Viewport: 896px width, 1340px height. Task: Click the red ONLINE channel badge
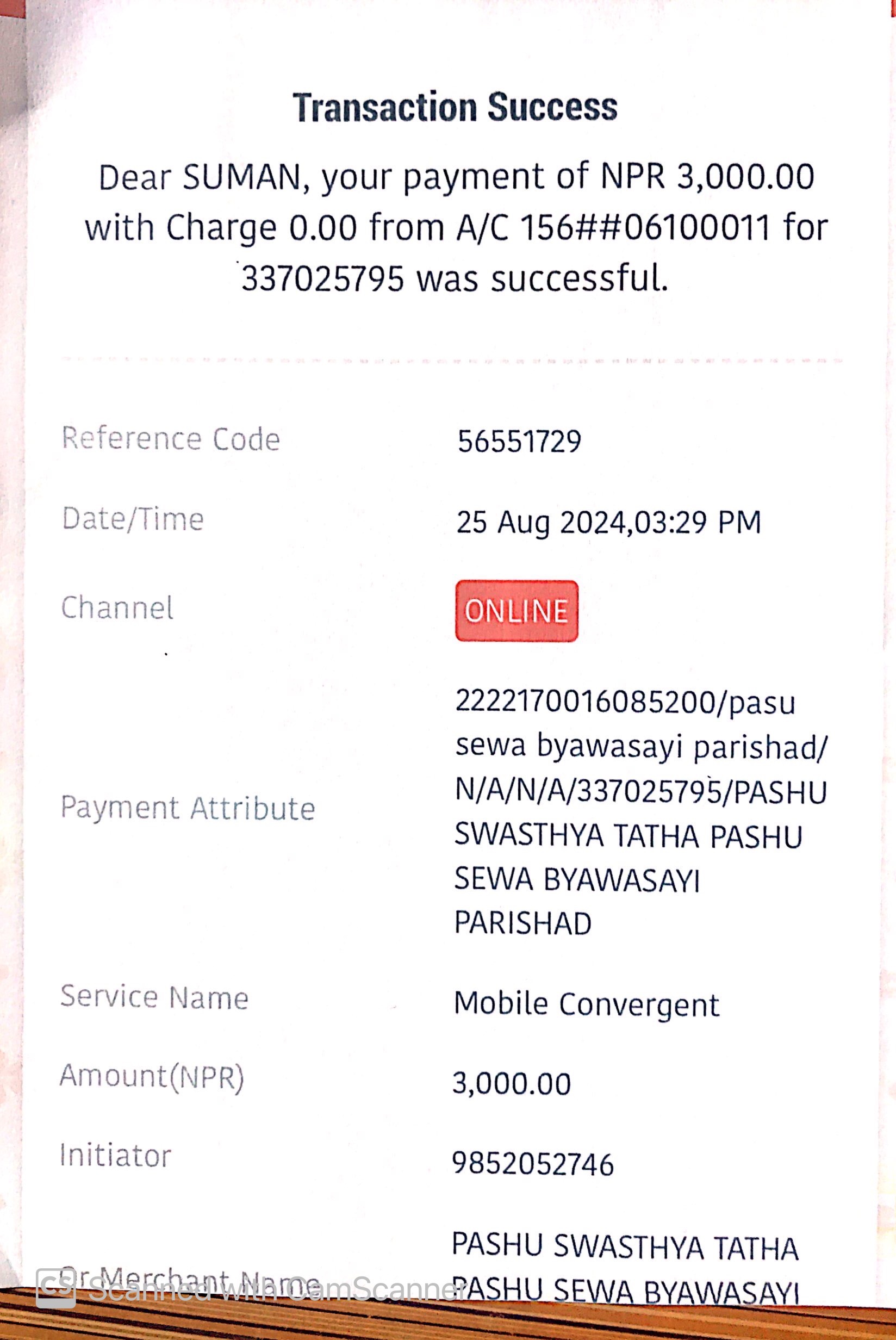pos(517,611)
